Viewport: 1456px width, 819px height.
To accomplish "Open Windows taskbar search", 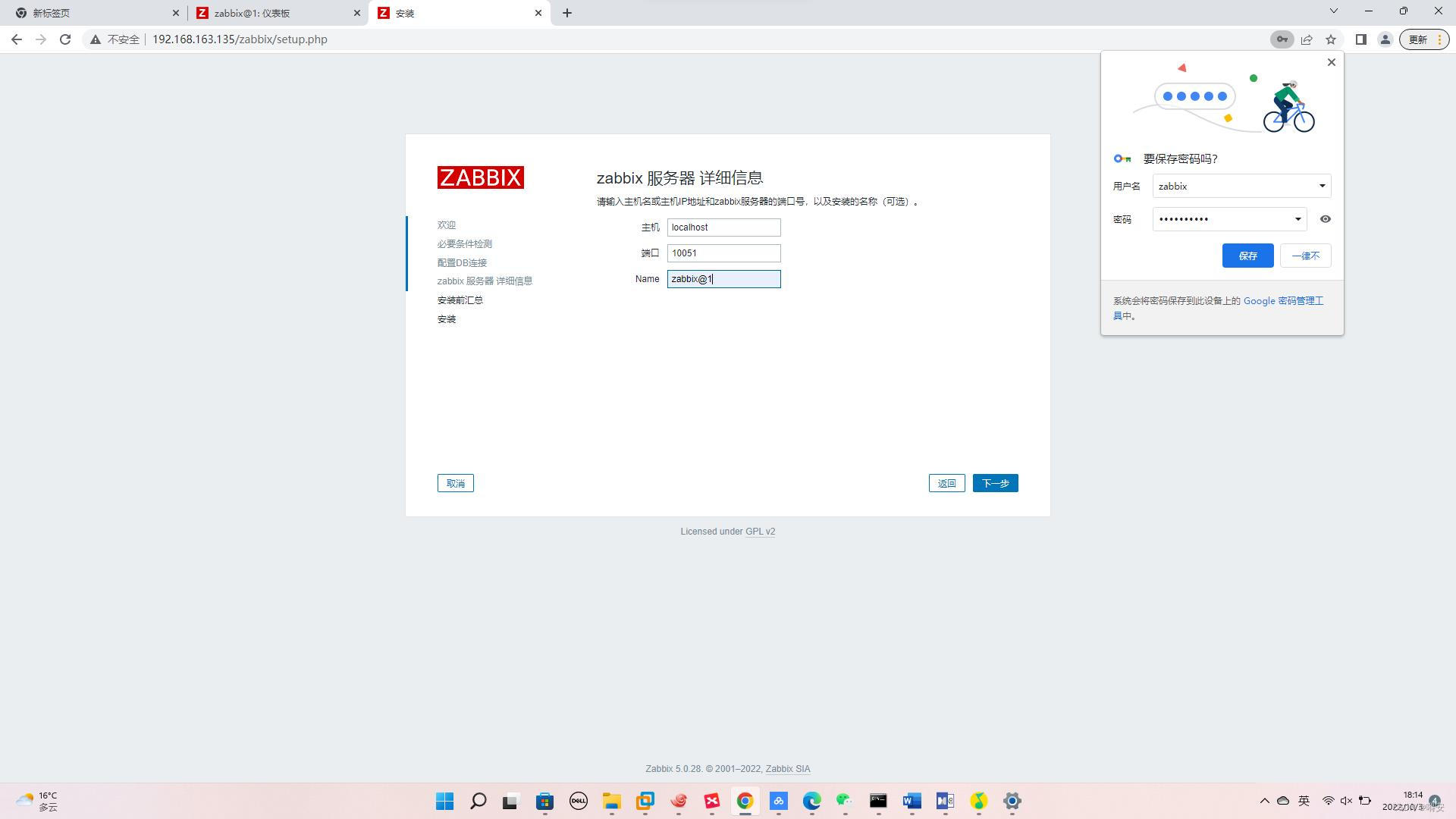I will [x=479, y=801].
